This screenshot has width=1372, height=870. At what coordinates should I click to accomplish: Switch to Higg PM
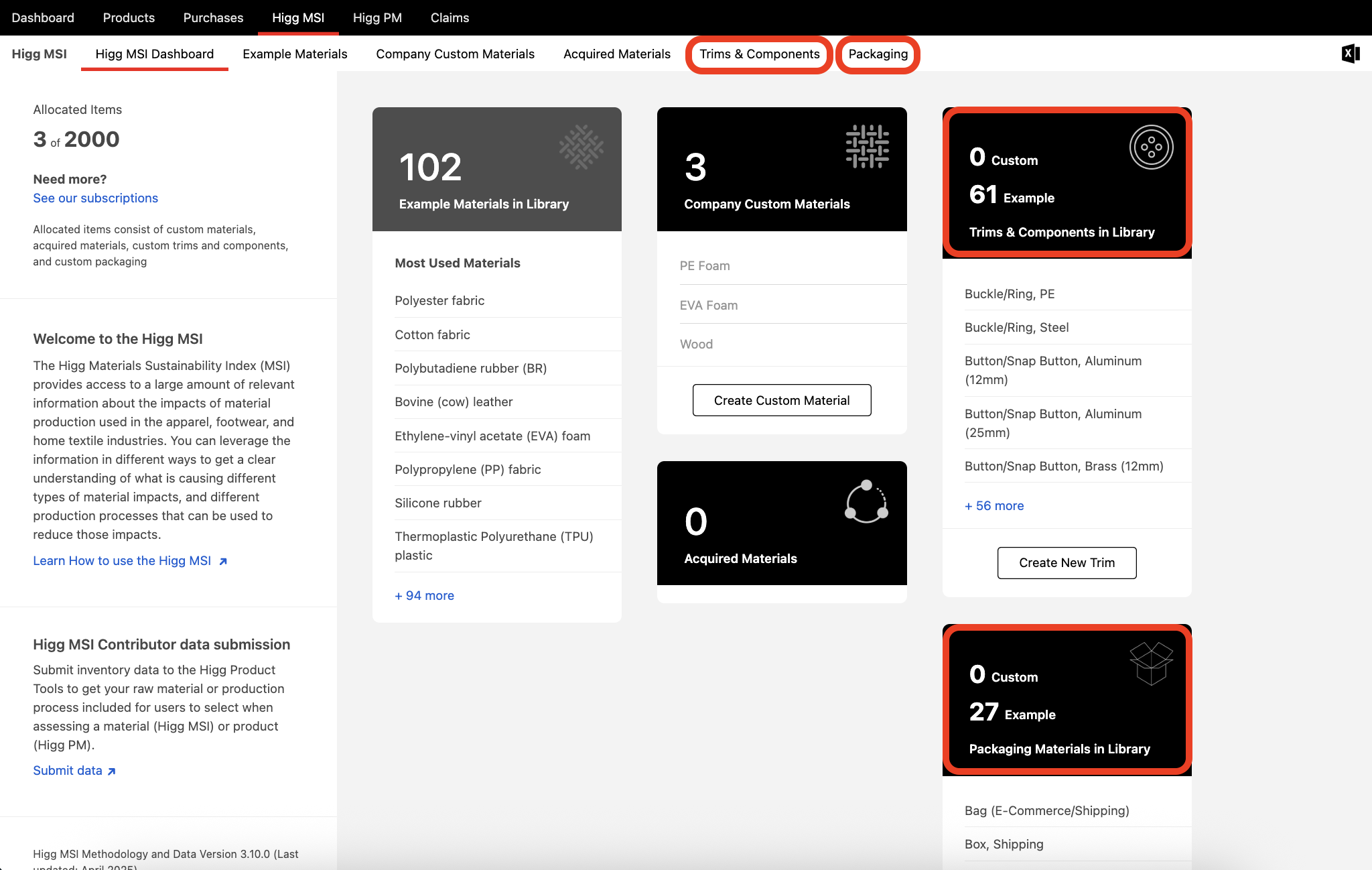tap(377, 17)
